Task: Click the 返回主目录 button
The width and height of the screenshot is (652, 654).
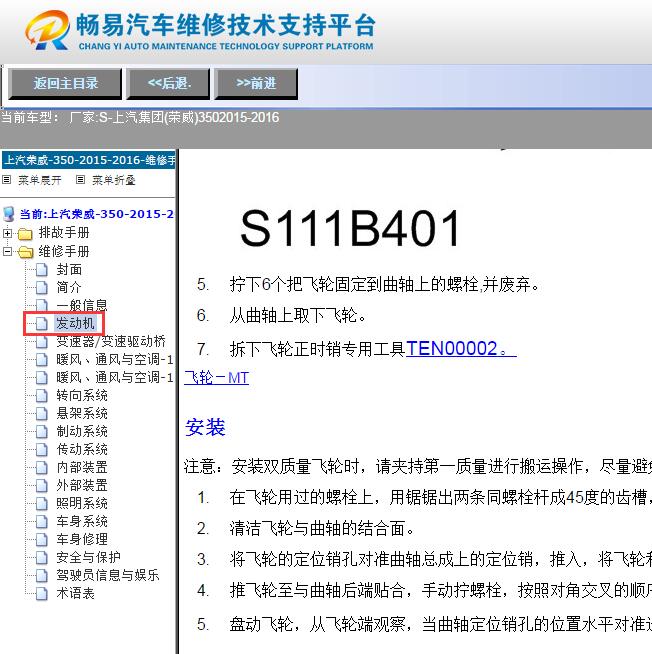Action: [x=65, y=83]
